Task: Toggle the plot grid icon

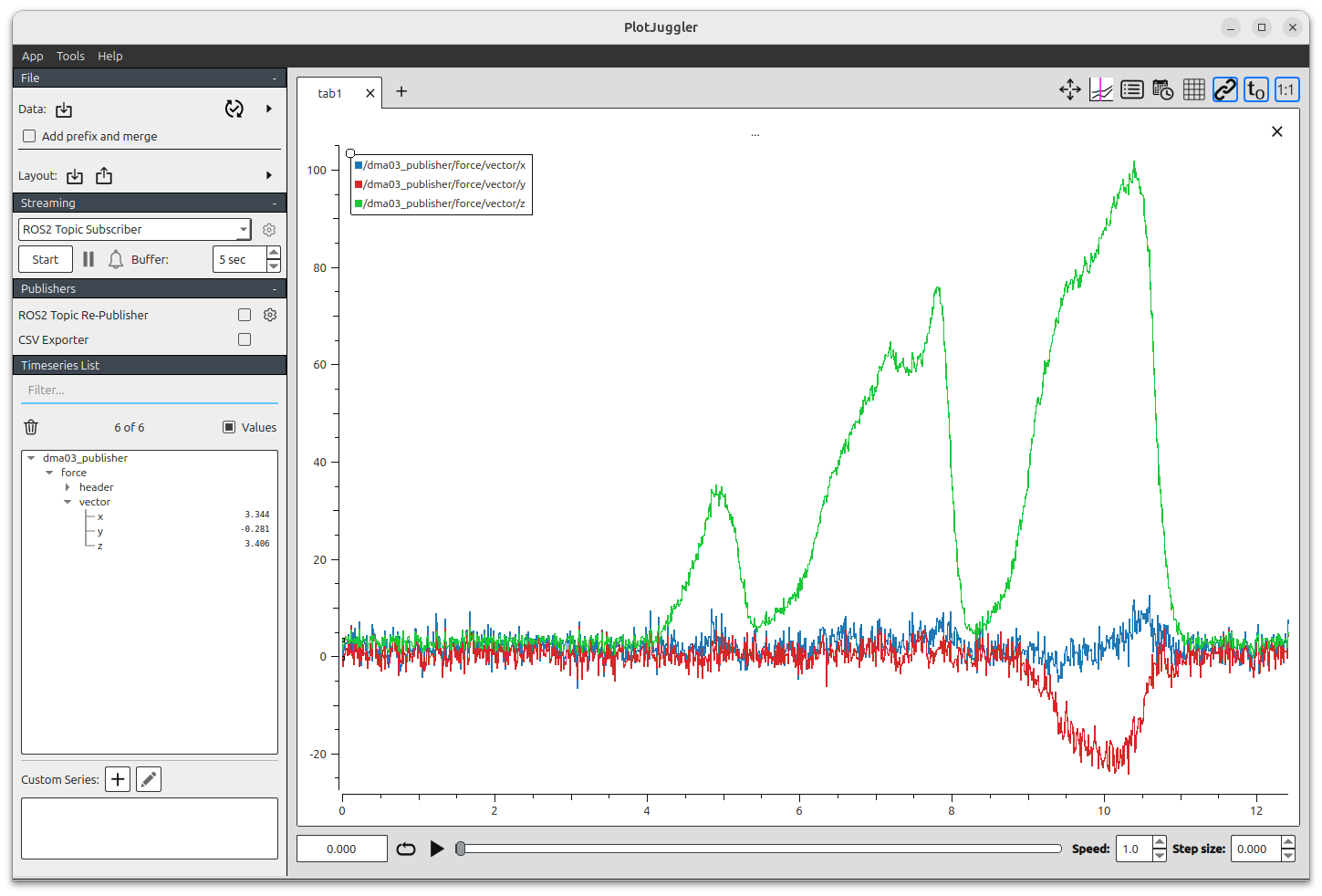Action: coord(1193,89)
